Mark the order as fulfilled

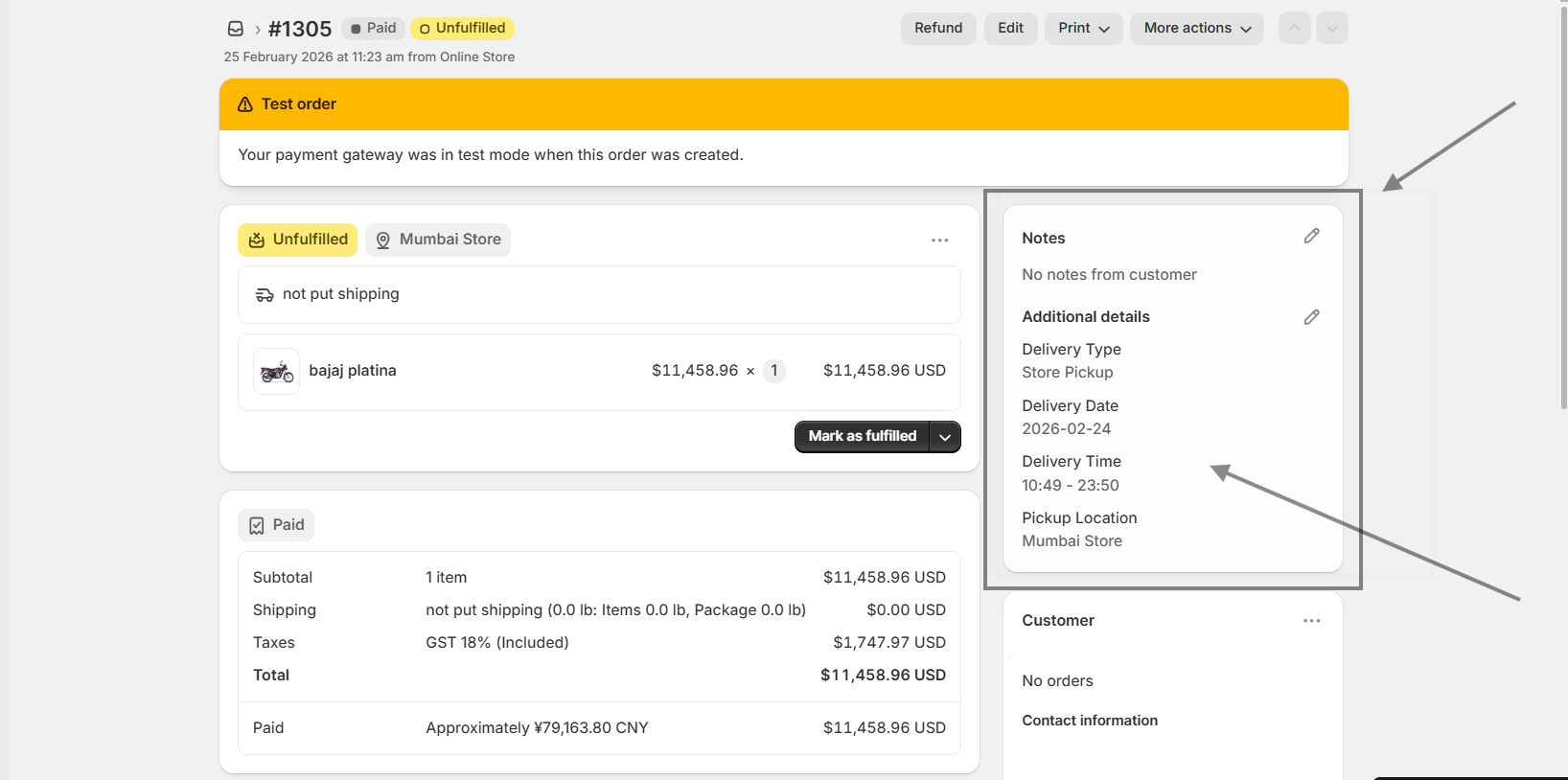[862, 436]
